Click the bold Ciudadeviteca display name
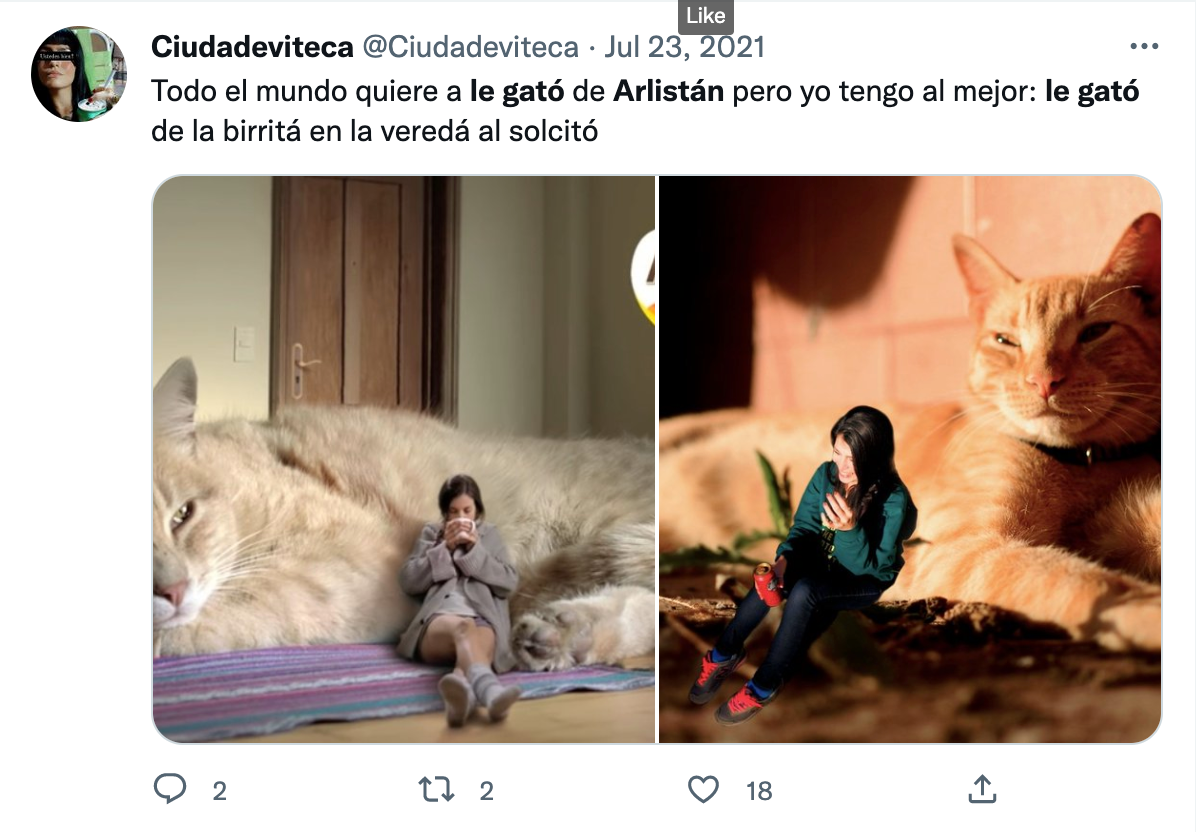Viewport: 1196px width, 832px height. (252, 47)
